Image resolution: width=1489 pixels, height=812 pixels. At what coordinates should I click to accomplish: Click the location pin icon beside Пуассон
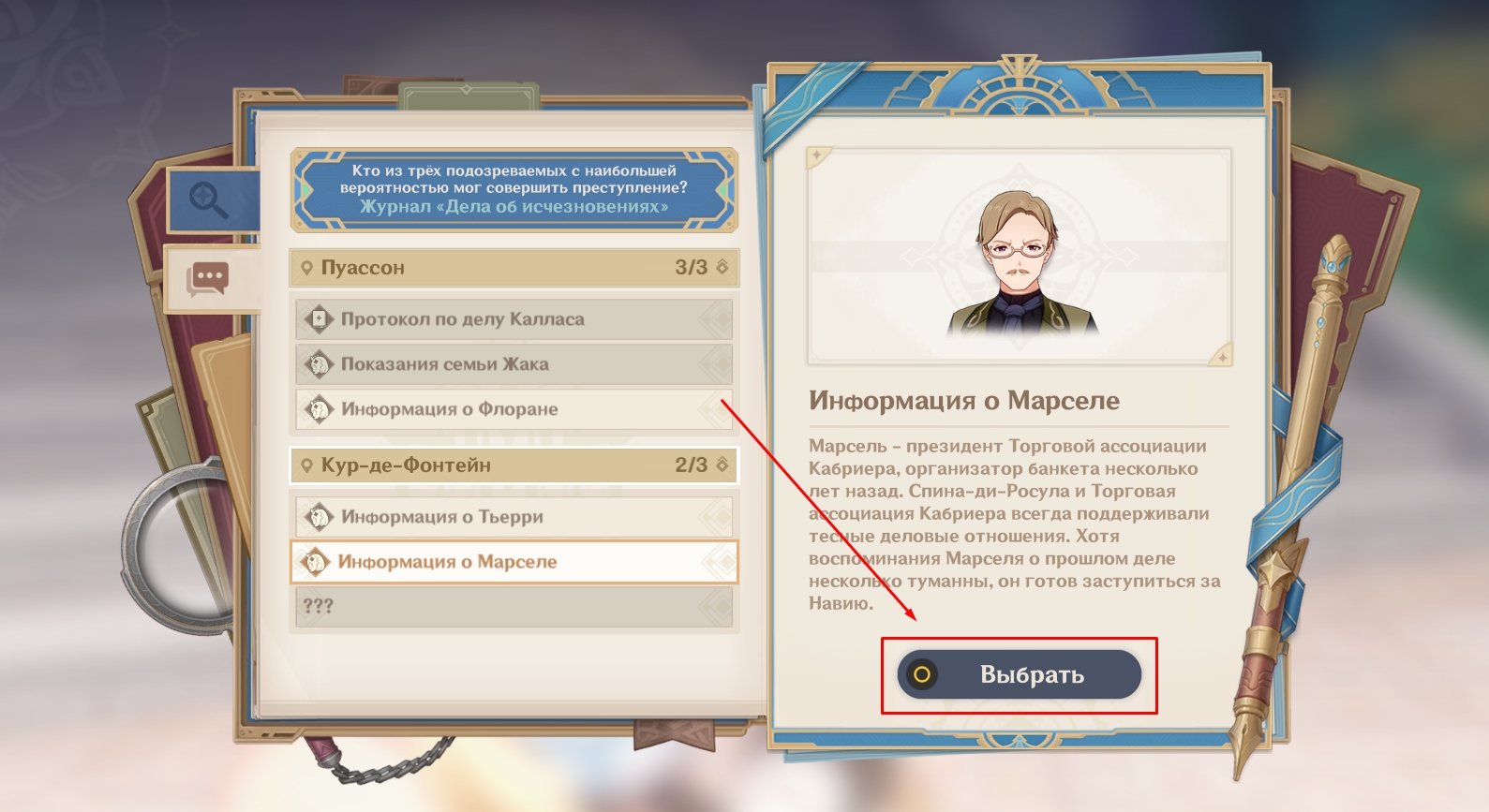click(x=306, y=268)
